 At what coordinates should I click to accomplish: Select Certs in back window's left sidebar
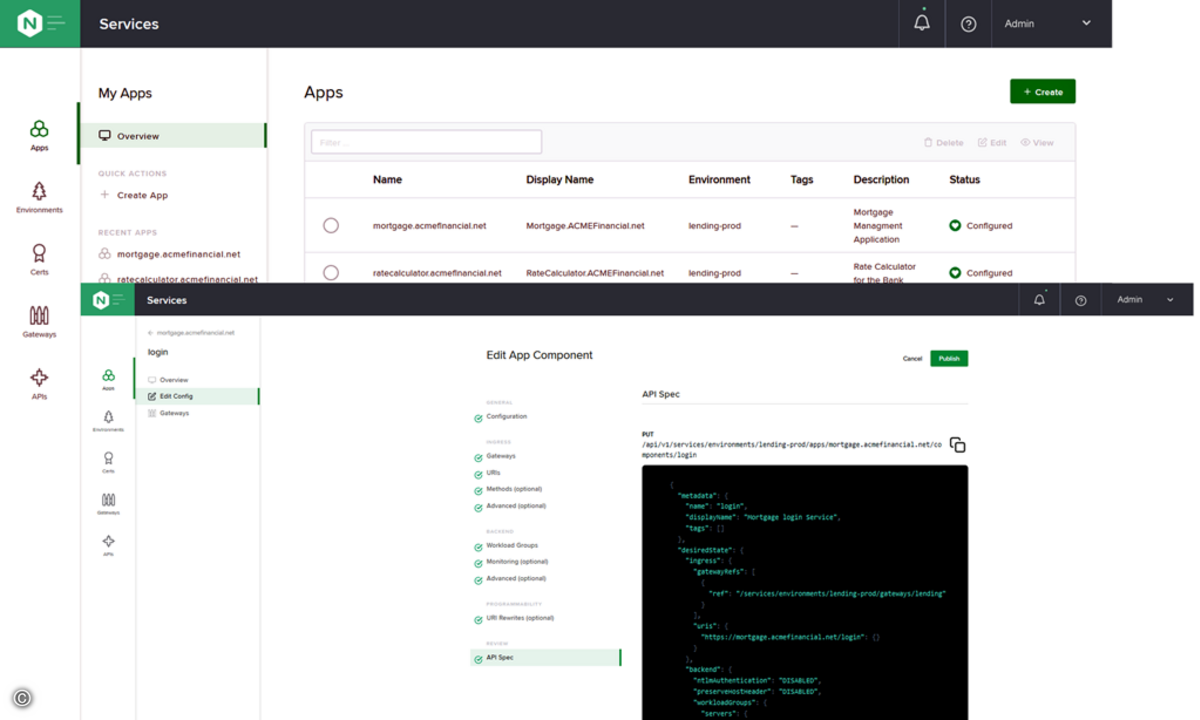coord(39,260)
